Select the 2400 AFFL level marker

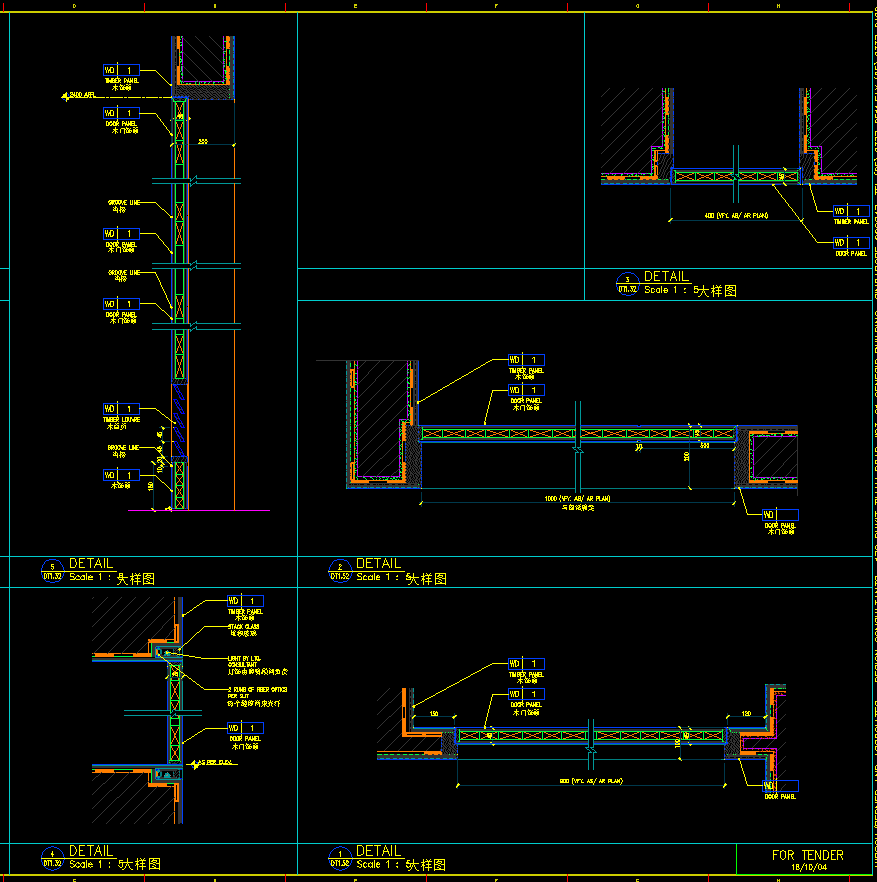pyautogui.click(x=79, y=95)
